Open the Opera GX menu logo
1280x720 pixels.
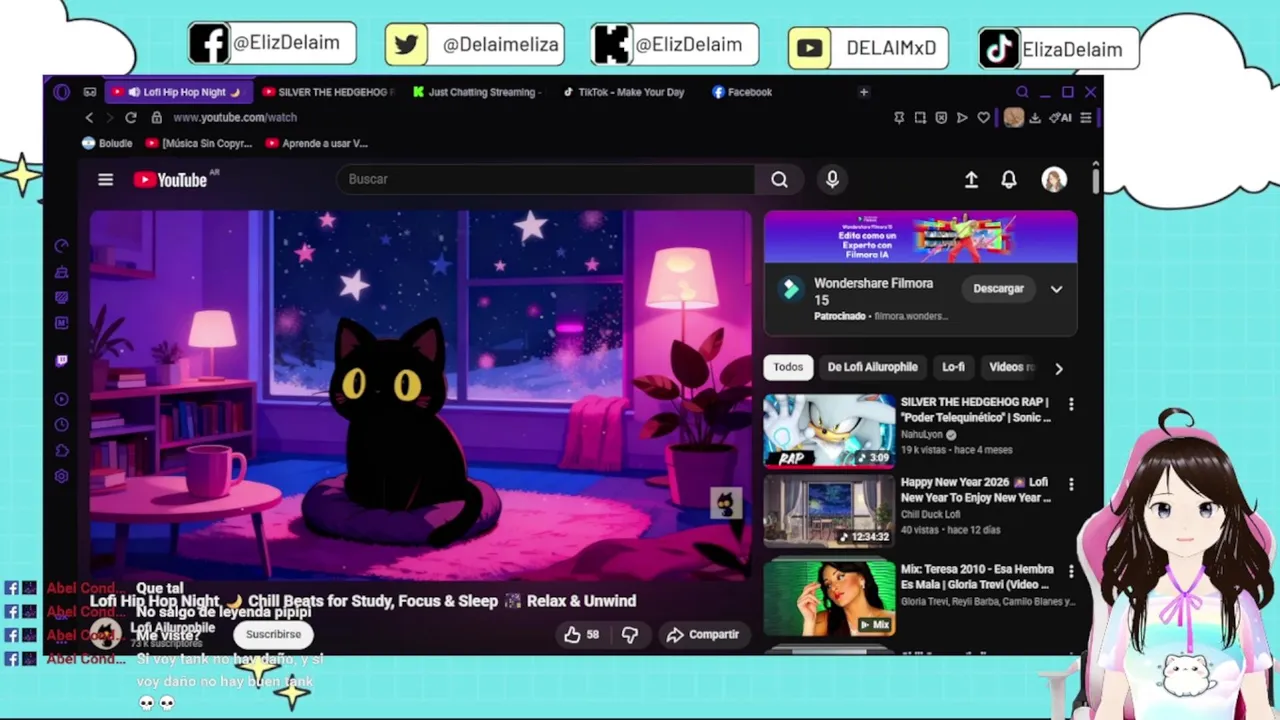[x=62, y=92]
